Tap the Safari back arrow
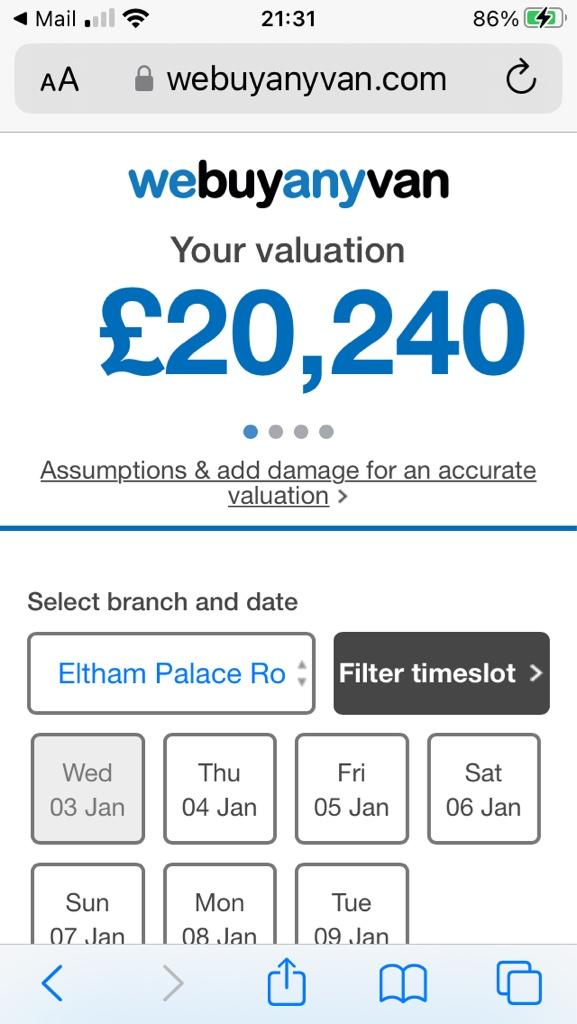 pyautogui.click(x=53, y=983)
